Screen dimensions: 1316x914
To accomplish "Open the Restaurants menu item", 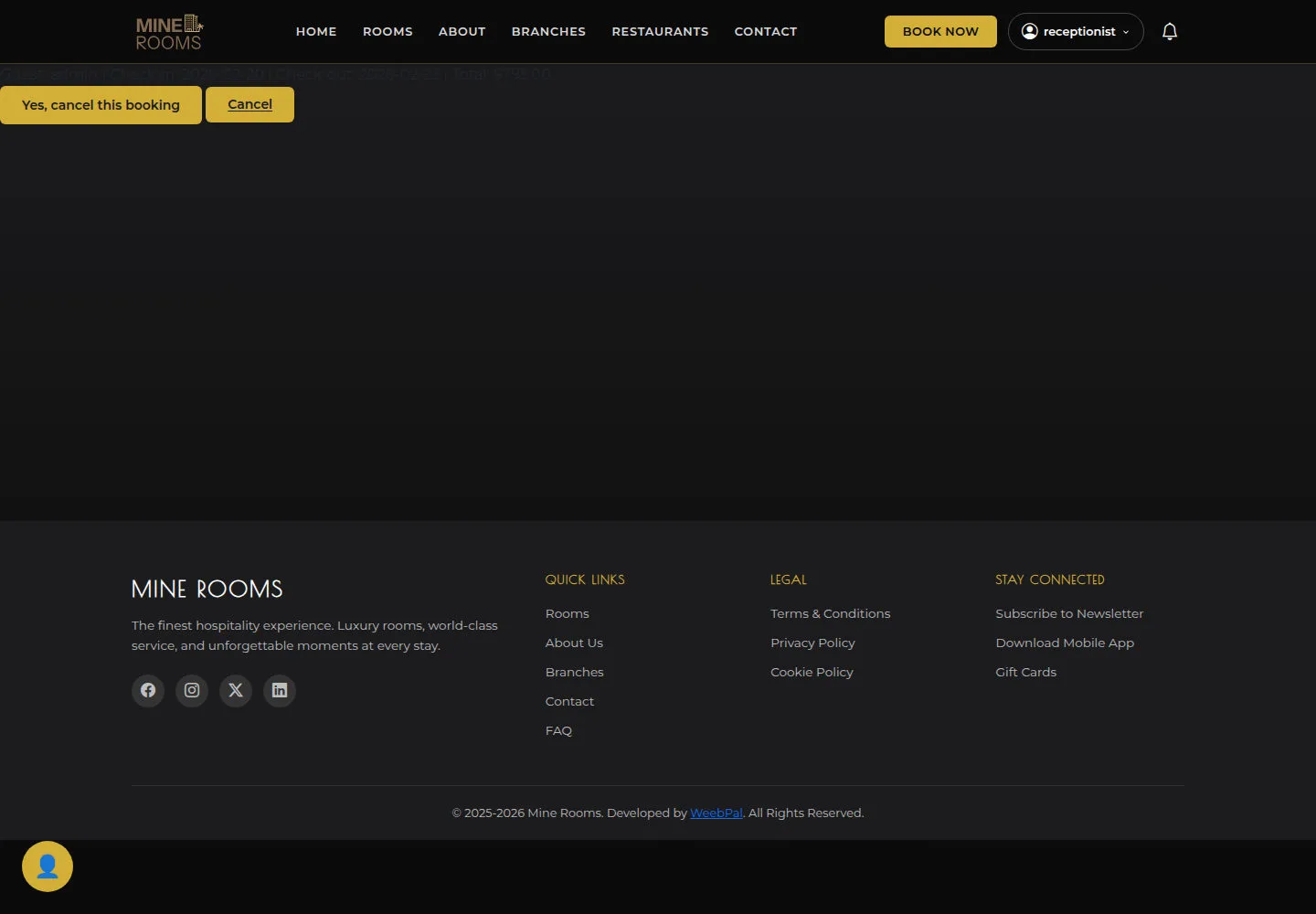I will pyautogui.click(x=660, y=32).
